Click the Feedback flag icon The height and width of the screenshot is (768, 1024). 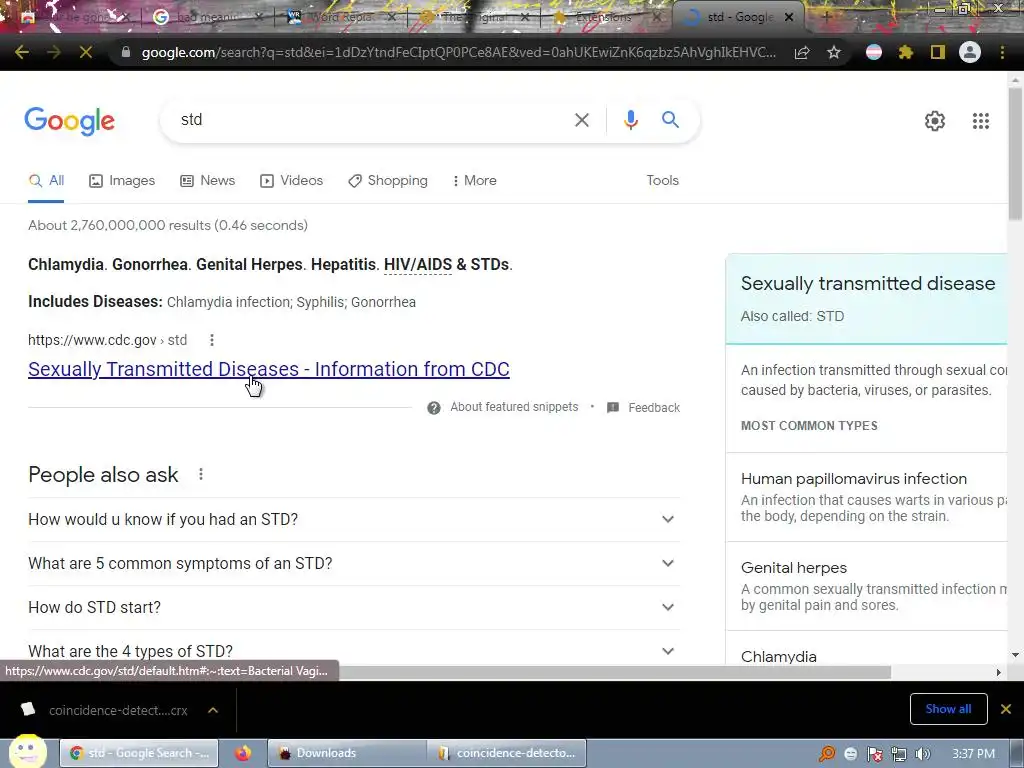coord(613,408)
